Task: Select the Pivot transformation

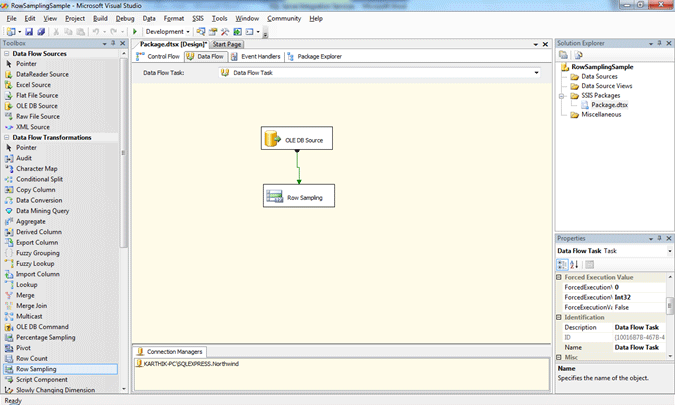Action: [x=23, y=348]
